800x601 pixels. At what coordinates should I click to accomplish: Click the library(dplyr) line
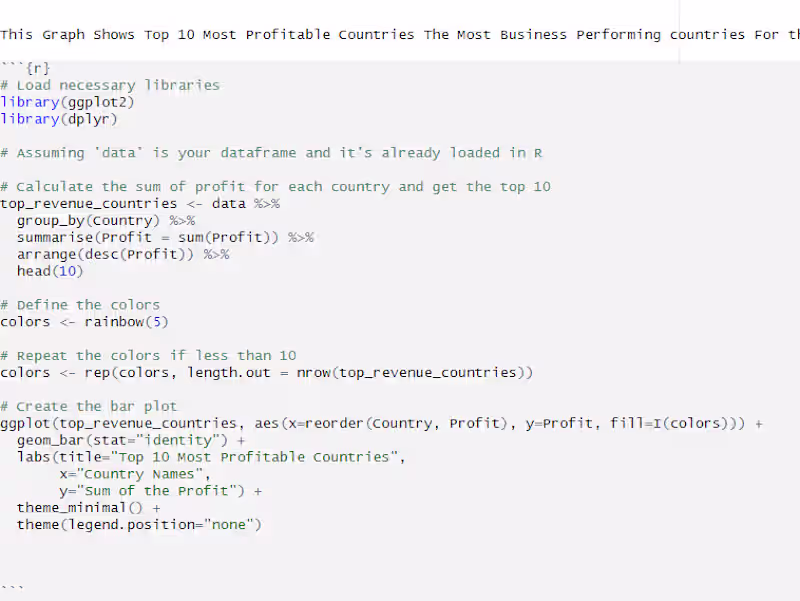point(59,119)
